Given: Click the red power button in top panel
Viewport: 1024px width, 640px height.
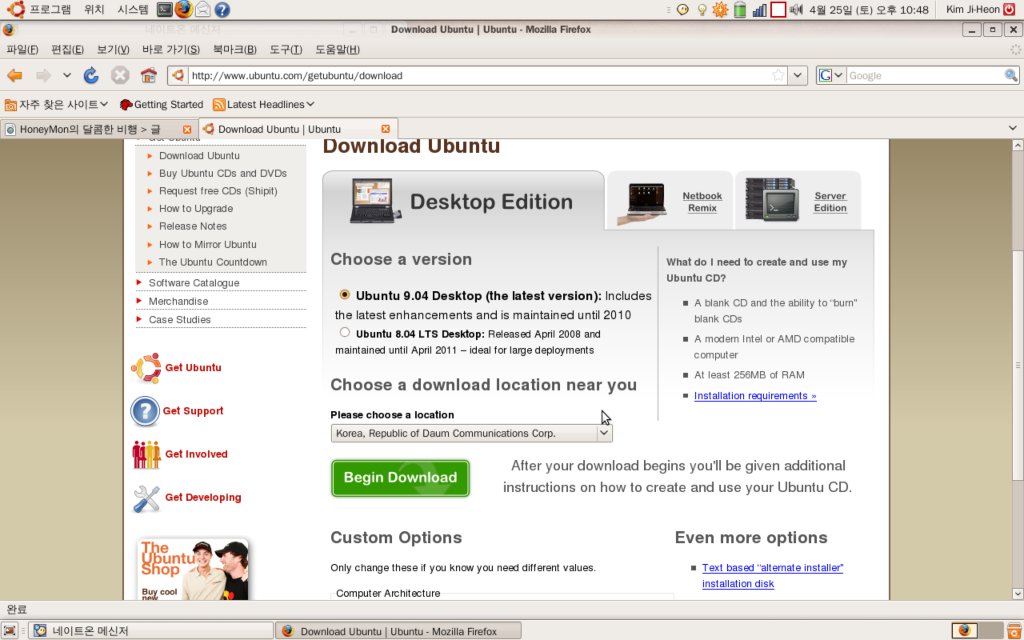Looking at the screenshot, I should (x=1010, y=10).
